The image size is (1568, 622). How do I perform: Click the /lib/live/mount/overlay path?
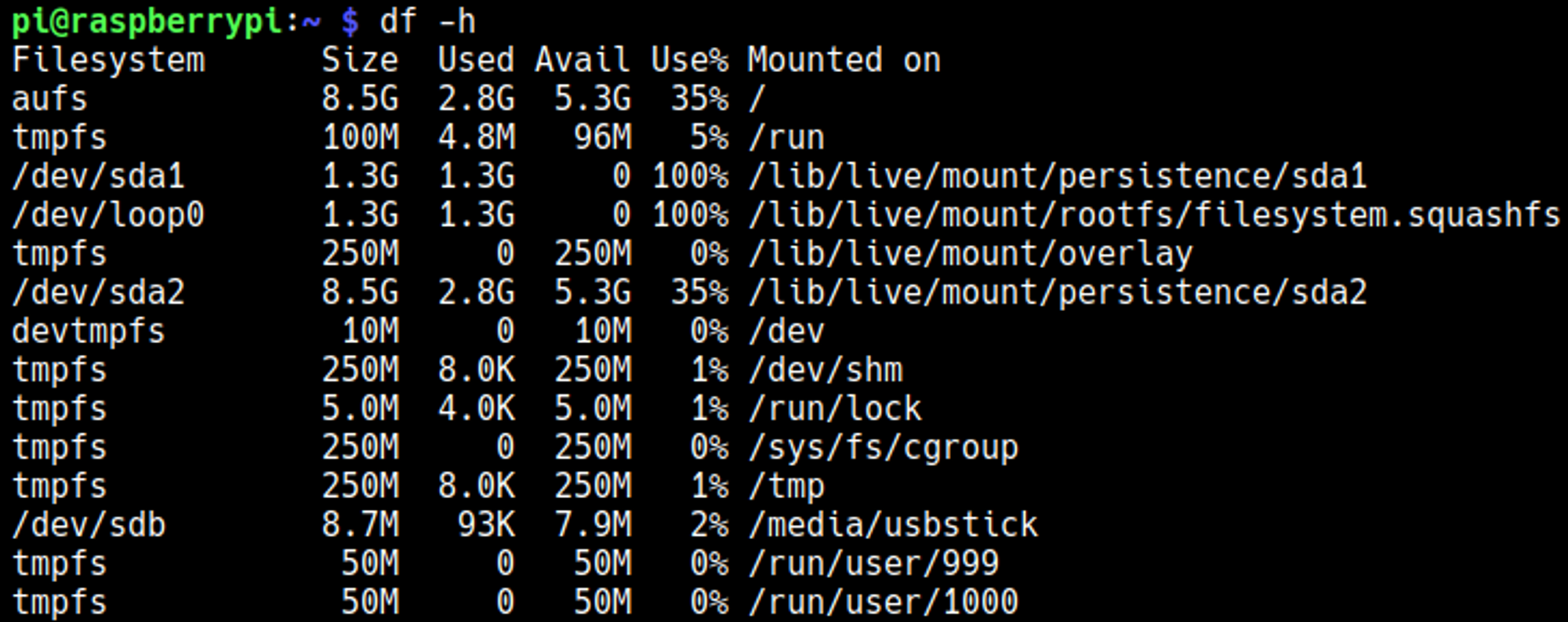[x=970, y=255]
